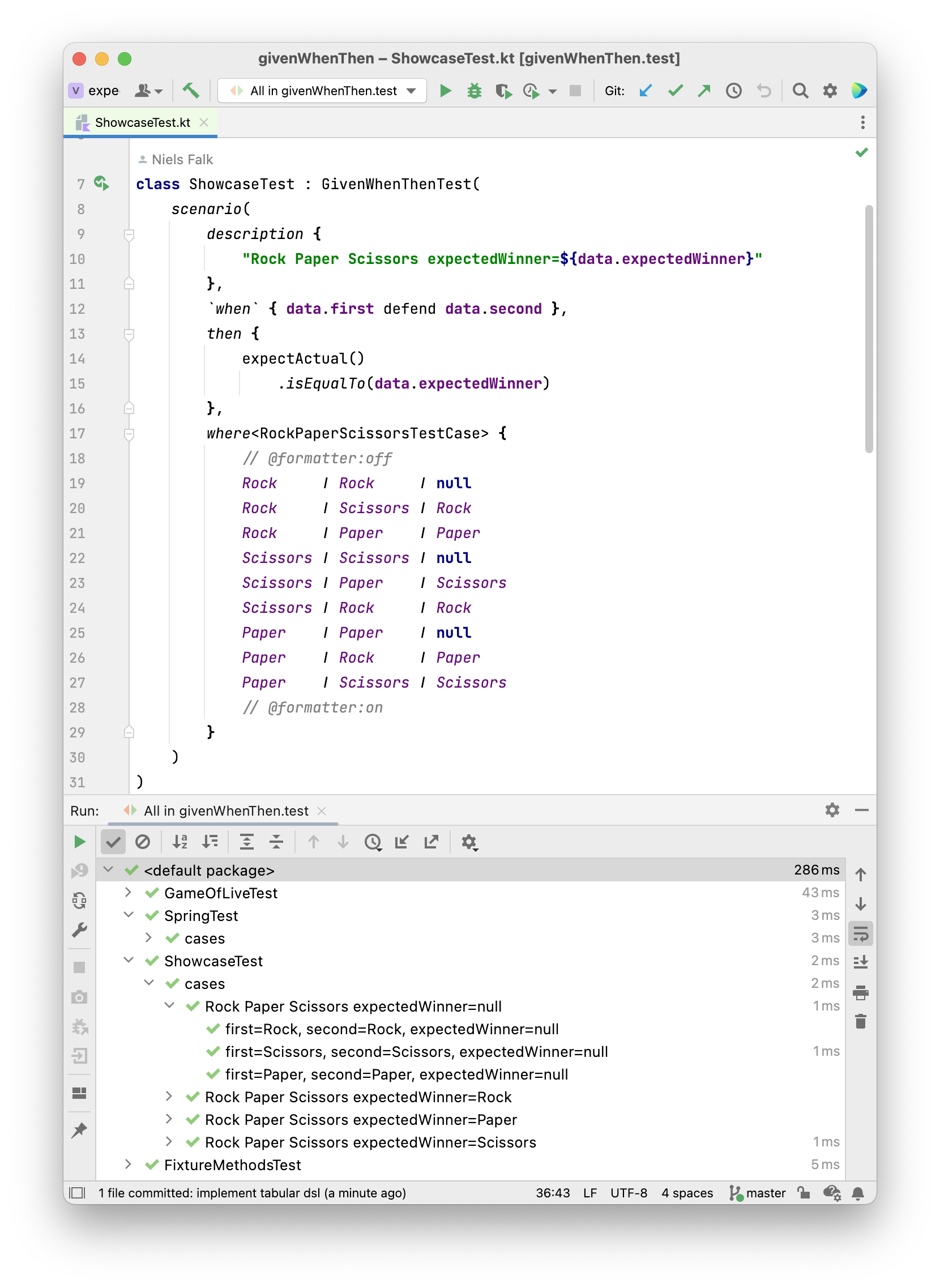Click run gutter icon next to ShowcaseTest class
The height and width of the screenshot is (1288, 940).
[102, 184]
